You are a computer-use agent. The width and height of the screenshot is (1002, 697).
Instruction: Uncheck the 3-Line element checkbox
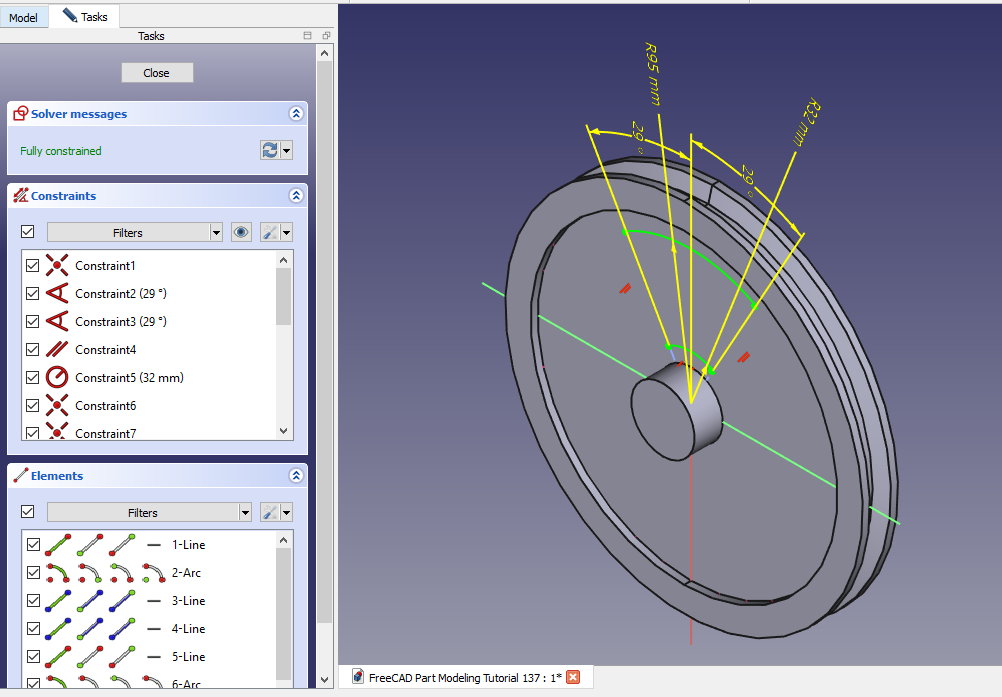point(33,601)
